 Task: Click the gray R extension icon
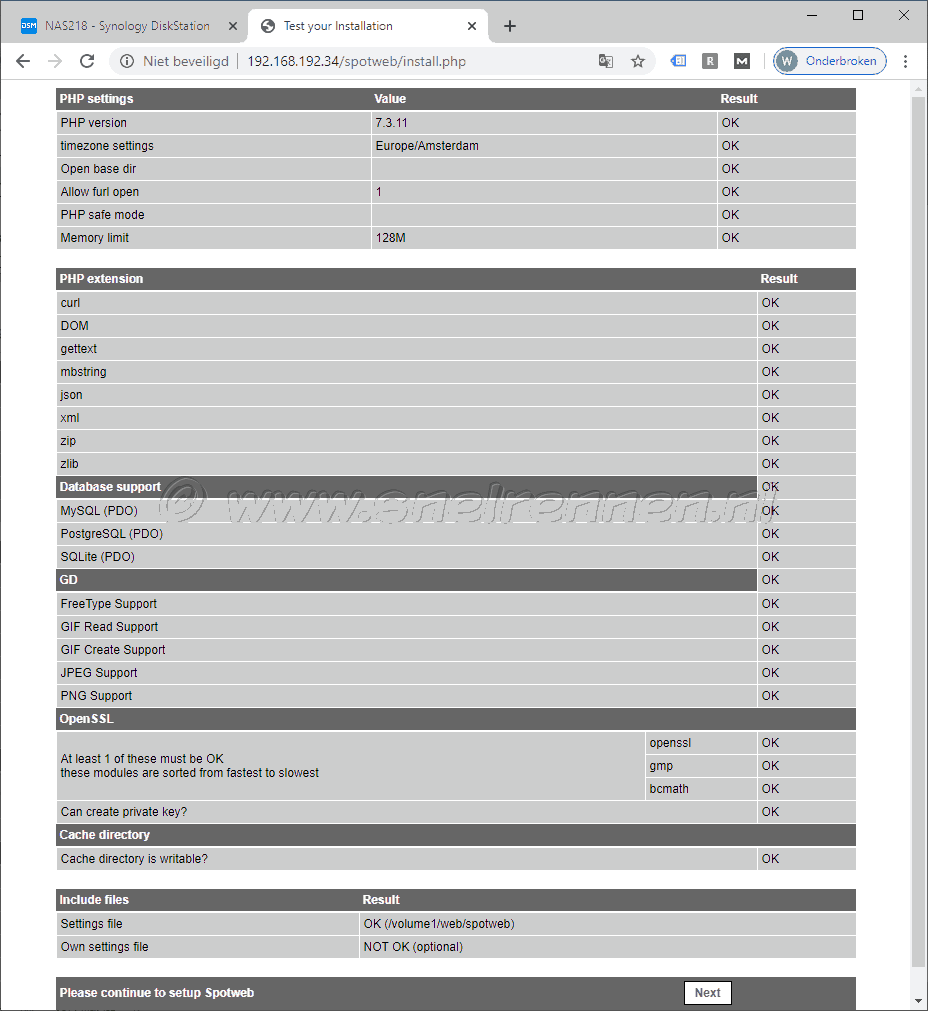[x=710, y=61]
